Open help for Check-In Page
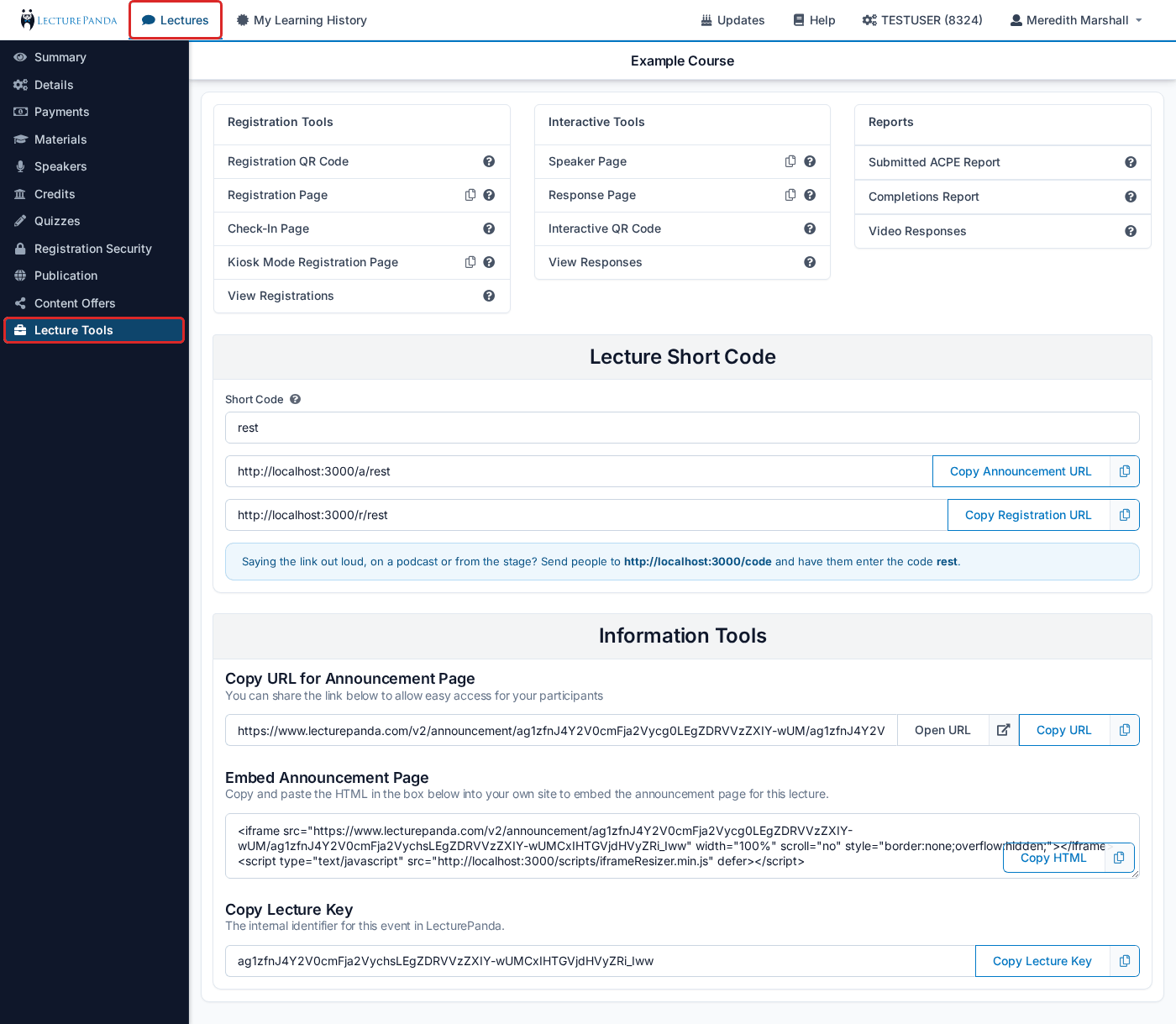1176x1024 pixels. (489, 228)
